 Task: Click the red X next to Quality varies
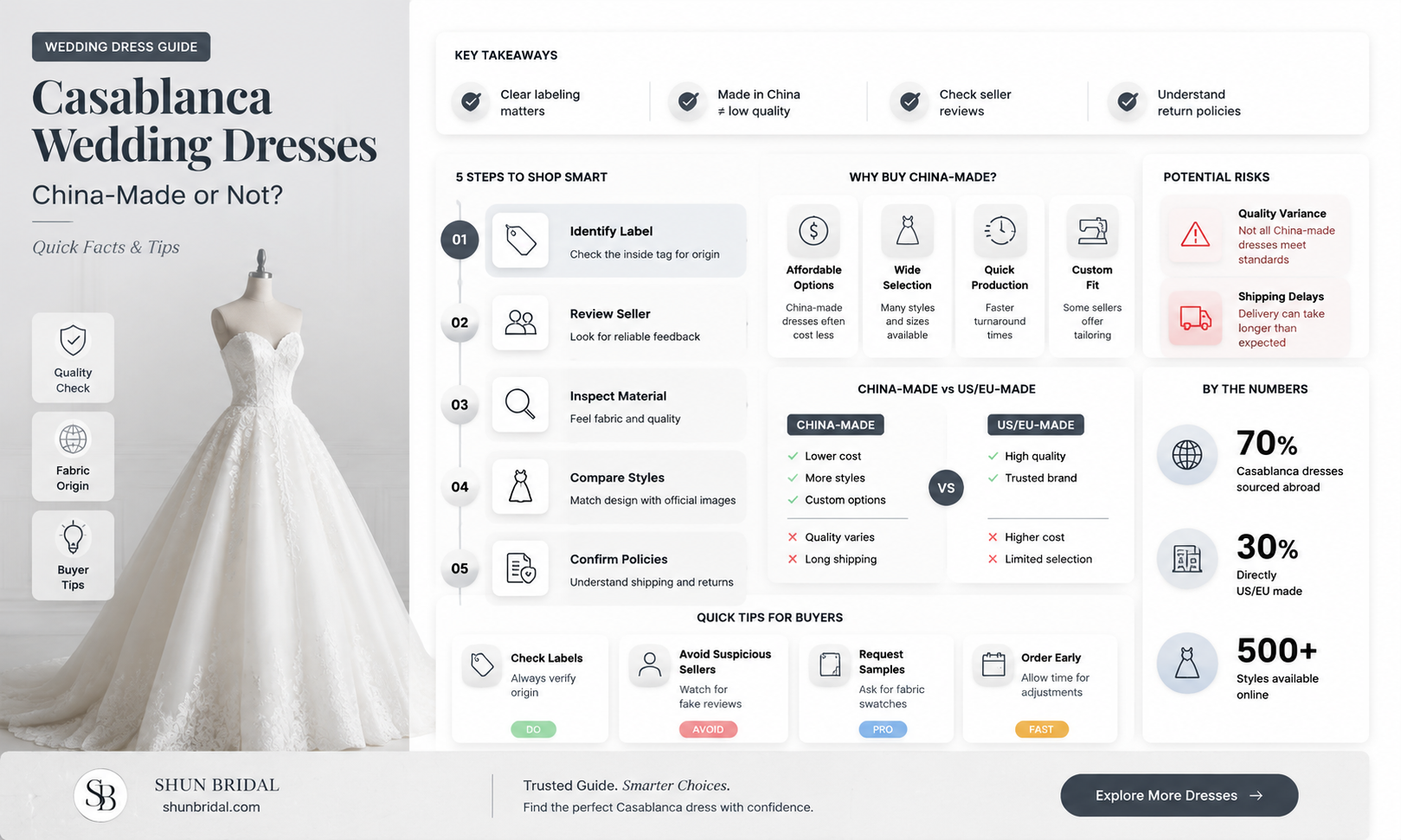[x=793, y=537]
